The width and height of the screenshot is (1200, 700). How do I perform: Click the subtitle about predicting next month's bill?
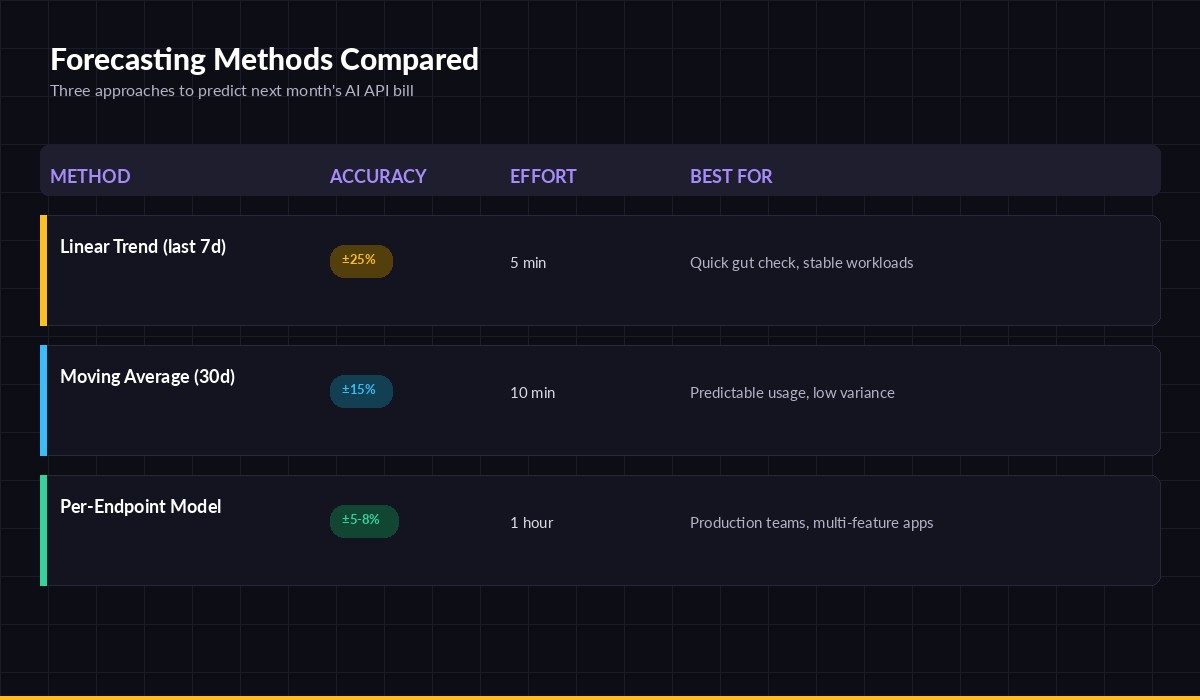coord(231,90)
